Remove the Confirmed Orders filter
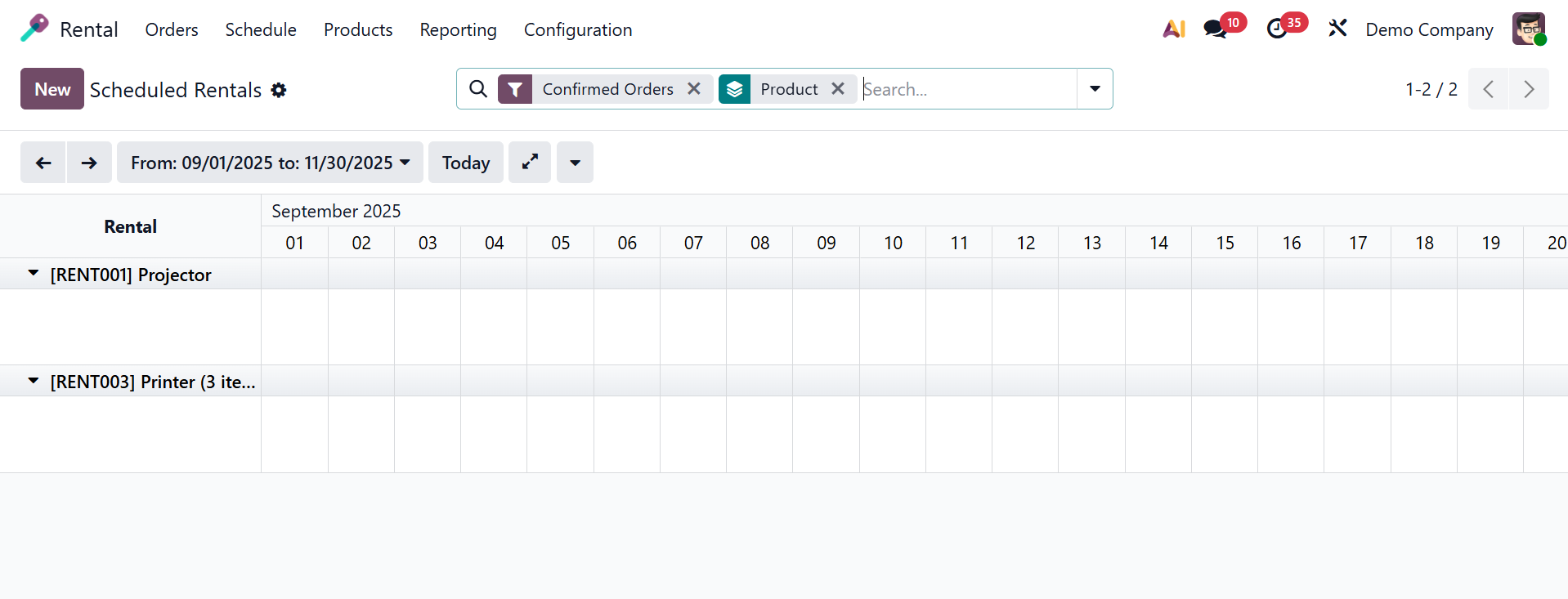The image size is (1568, 599). [694, 88]
